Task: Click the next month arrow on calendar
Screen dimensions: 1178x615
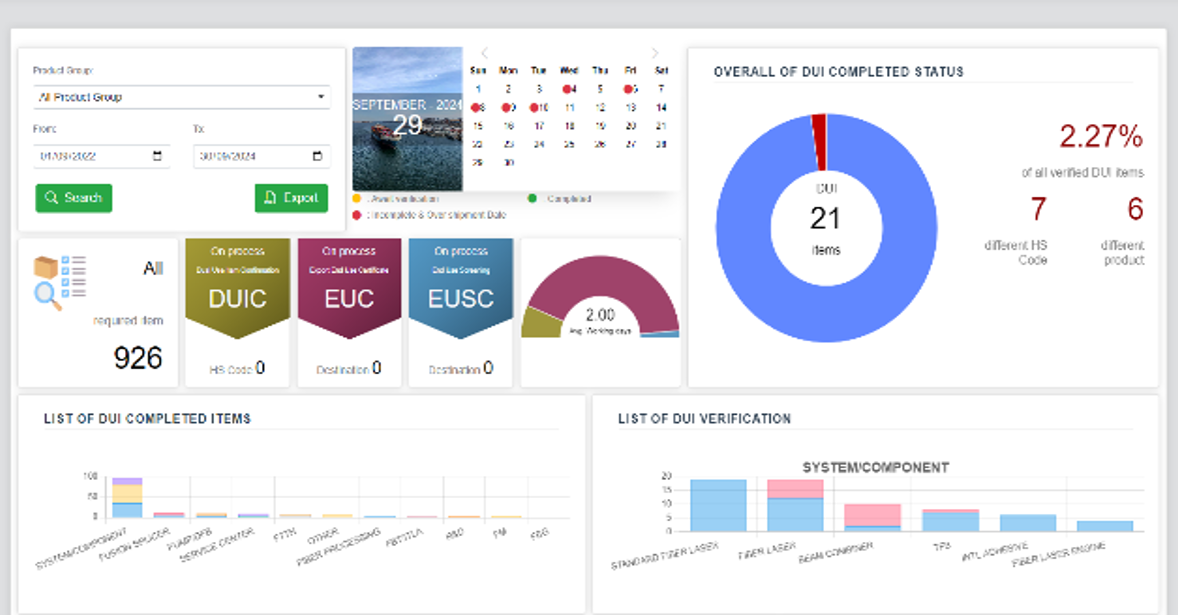Action: pos(655,53)
